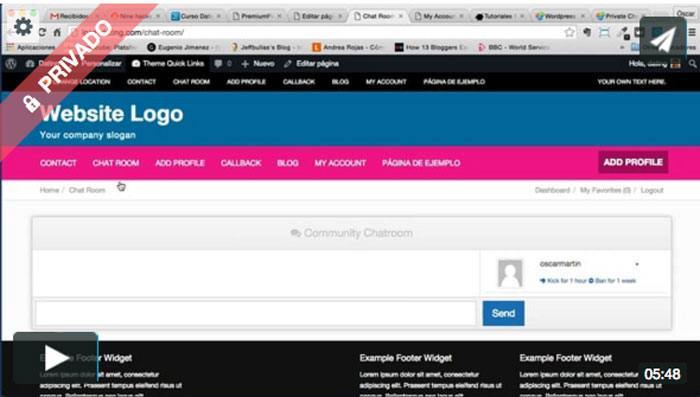The height and width of the screenshot is (397, 700).
Task: Click the browser home icon
Action: point(57,32)
